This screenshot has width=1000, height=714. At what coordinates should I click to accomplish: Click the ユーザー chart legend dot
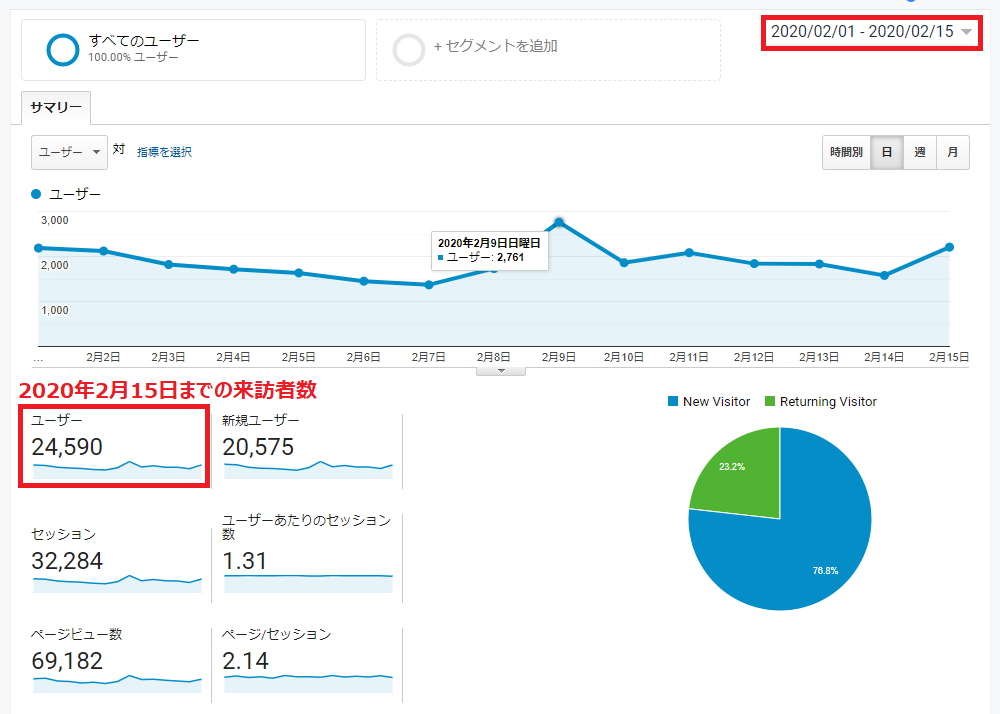(36, 194)
